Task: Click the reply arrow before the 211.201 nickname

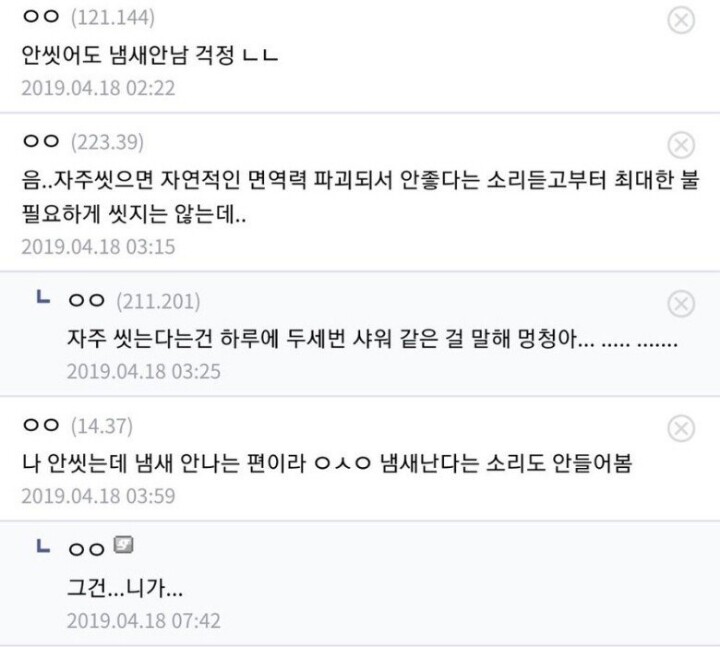Action: (41, 299)
